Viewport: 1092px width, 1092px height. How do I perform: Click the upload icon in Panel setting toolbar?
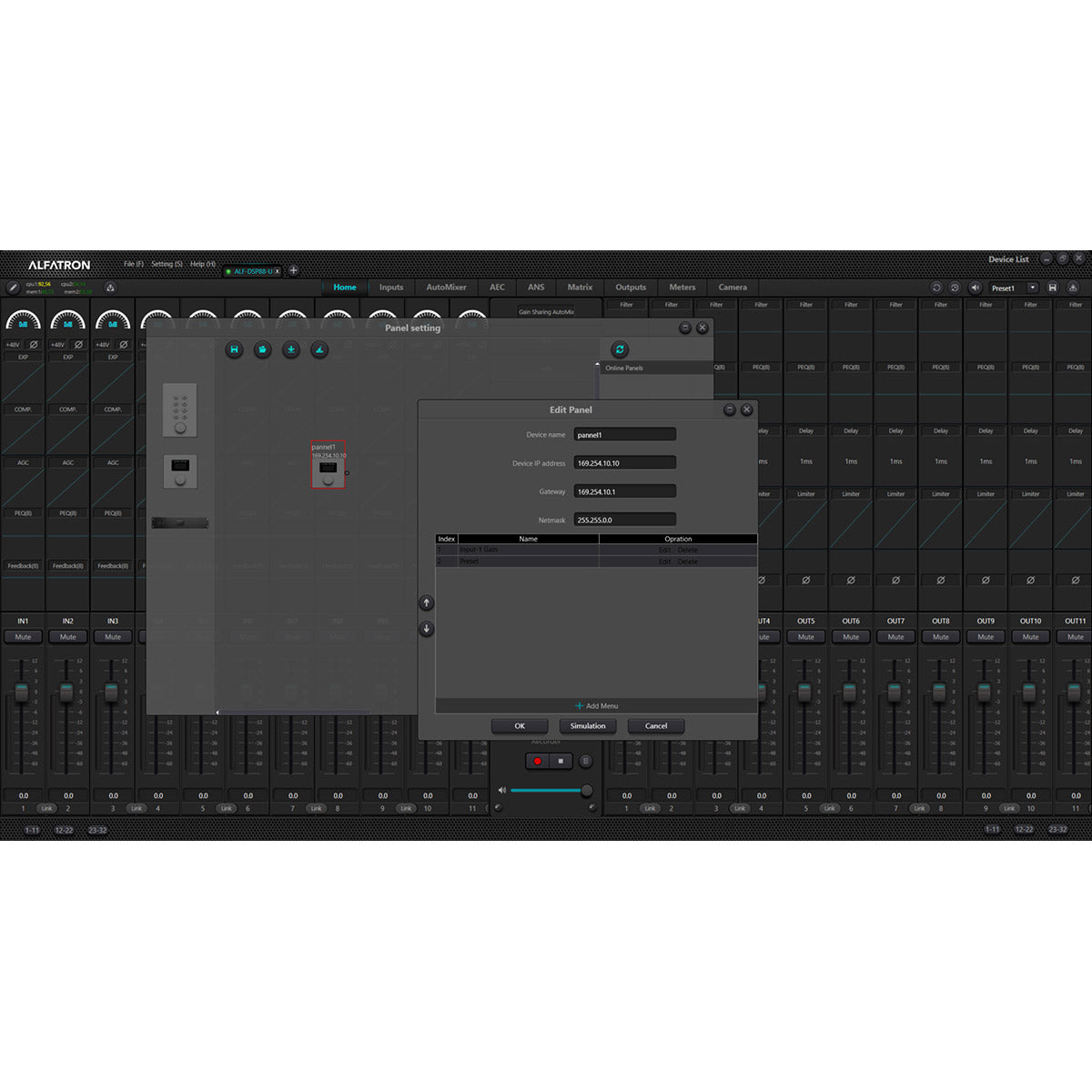pos(318,349)
